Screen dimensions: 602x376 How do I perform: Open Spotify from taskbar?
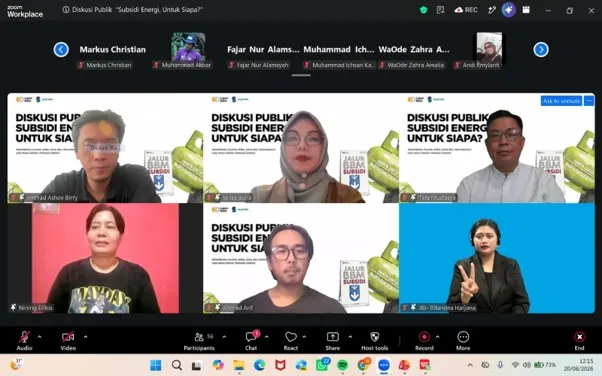342,365
